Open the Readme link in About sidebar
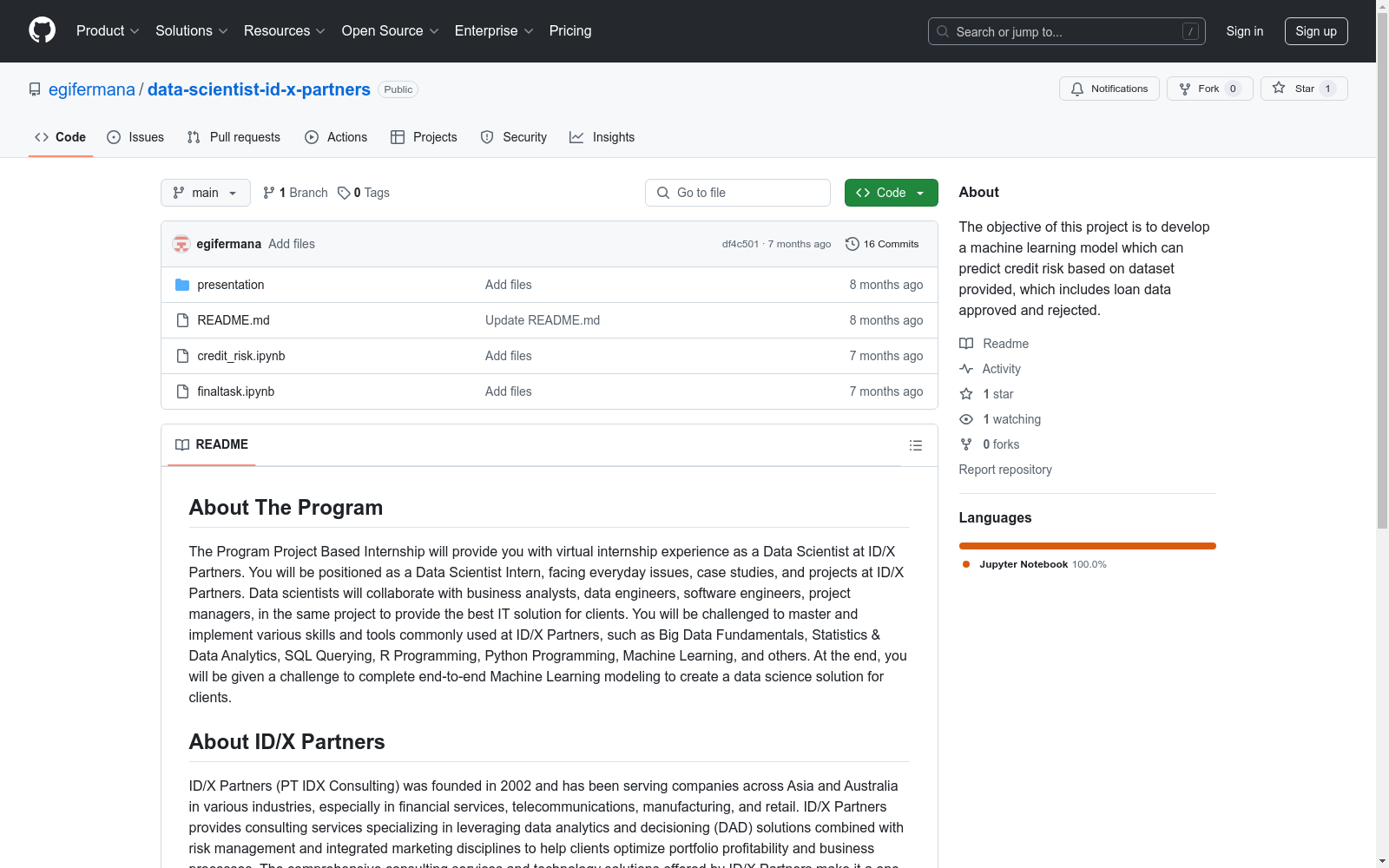The image size is (1389, 868). [994, 344]
